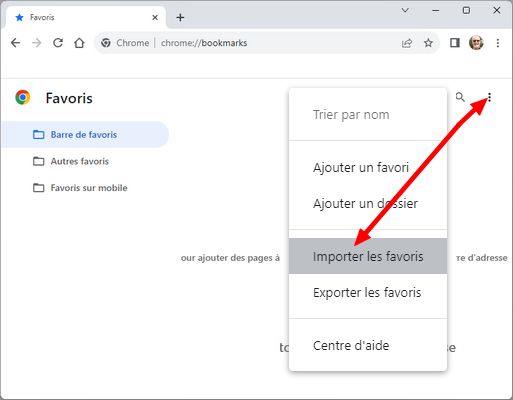Choose Exporter les favoris
This screenshot has height=400, width=513.
pos(368,293)
